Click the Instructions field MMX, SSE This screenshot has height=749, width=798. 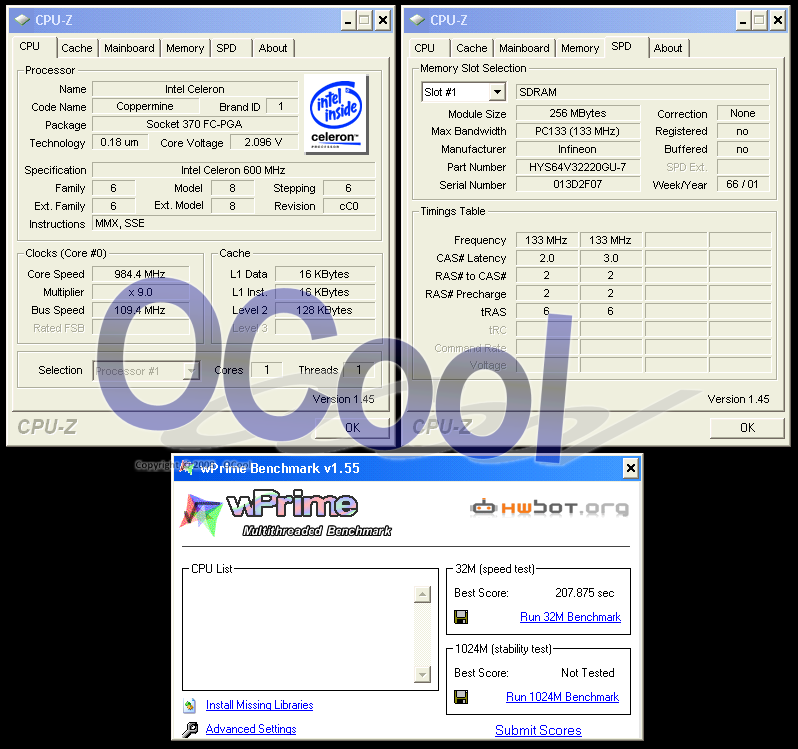pyautogui.click(x=233, y=223)
